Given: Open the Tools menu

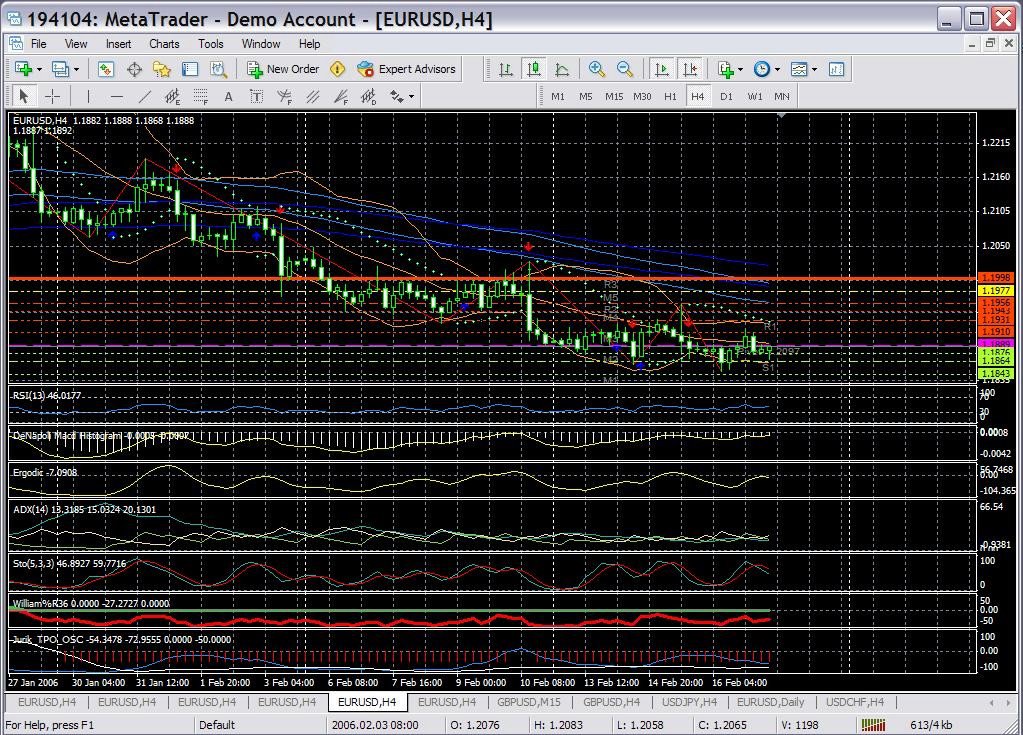Looking at the screenshot, I should tap(211, 44).
